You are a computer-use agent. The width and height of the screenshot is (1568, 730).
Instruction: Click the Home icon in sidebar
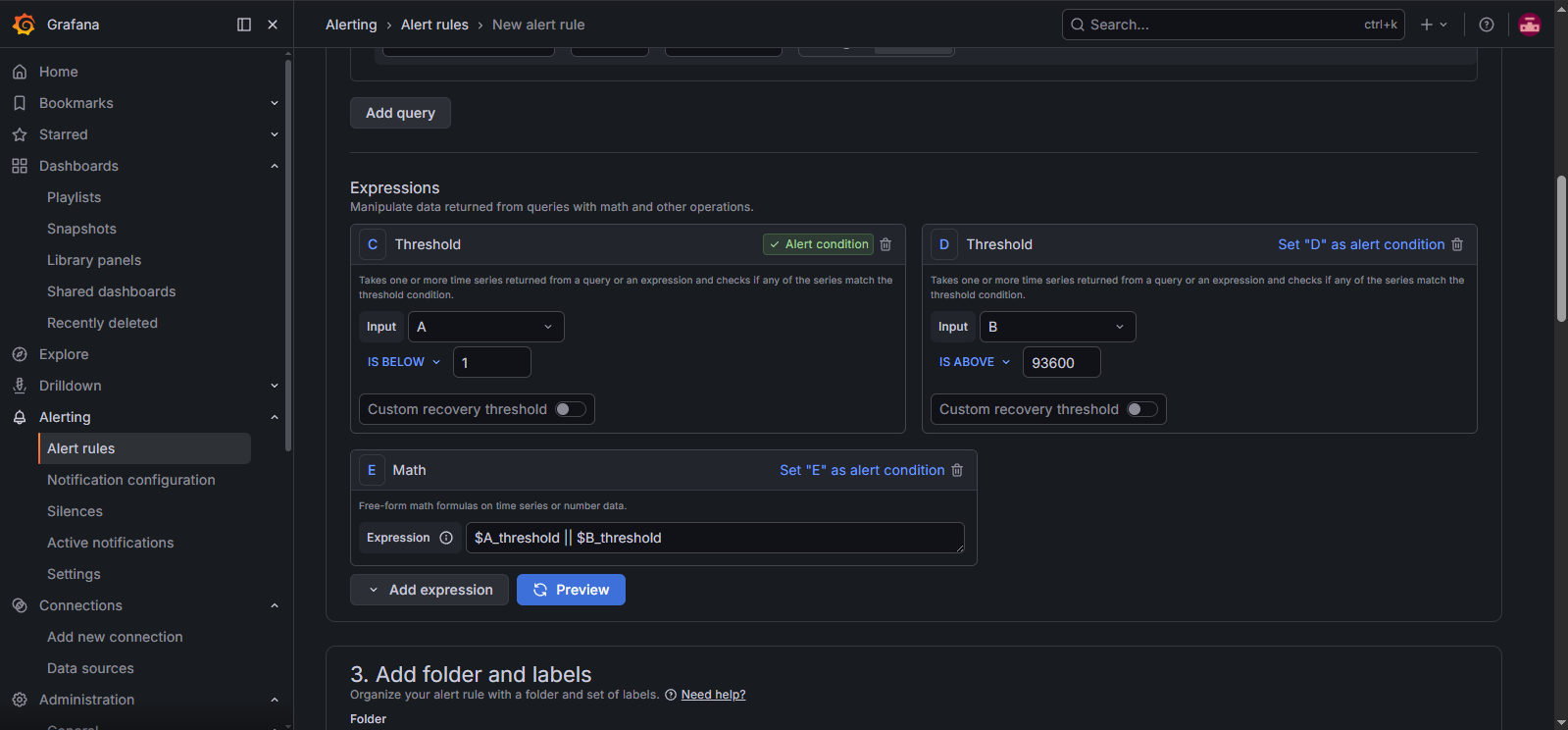tap(20, 72)
